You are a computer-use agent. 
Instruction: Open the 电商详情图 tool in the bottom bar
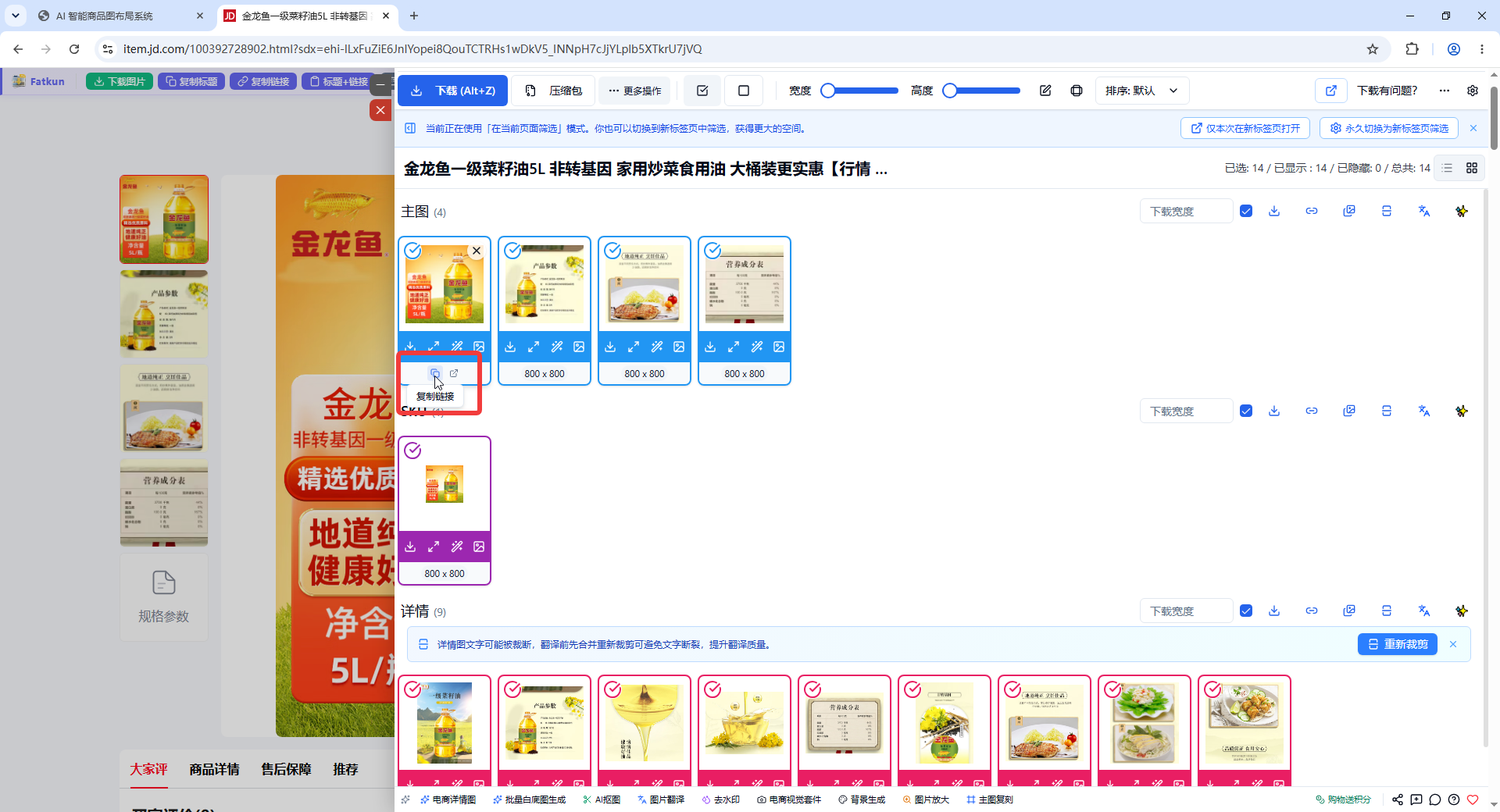pyautogui.click(x=448, y=800)
